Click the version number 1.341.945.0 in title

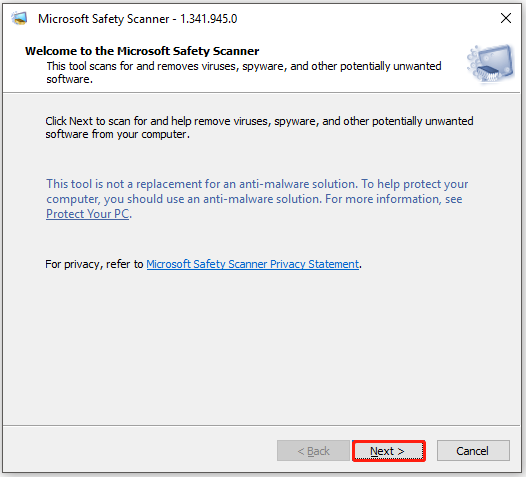click(x=209, y=19)
